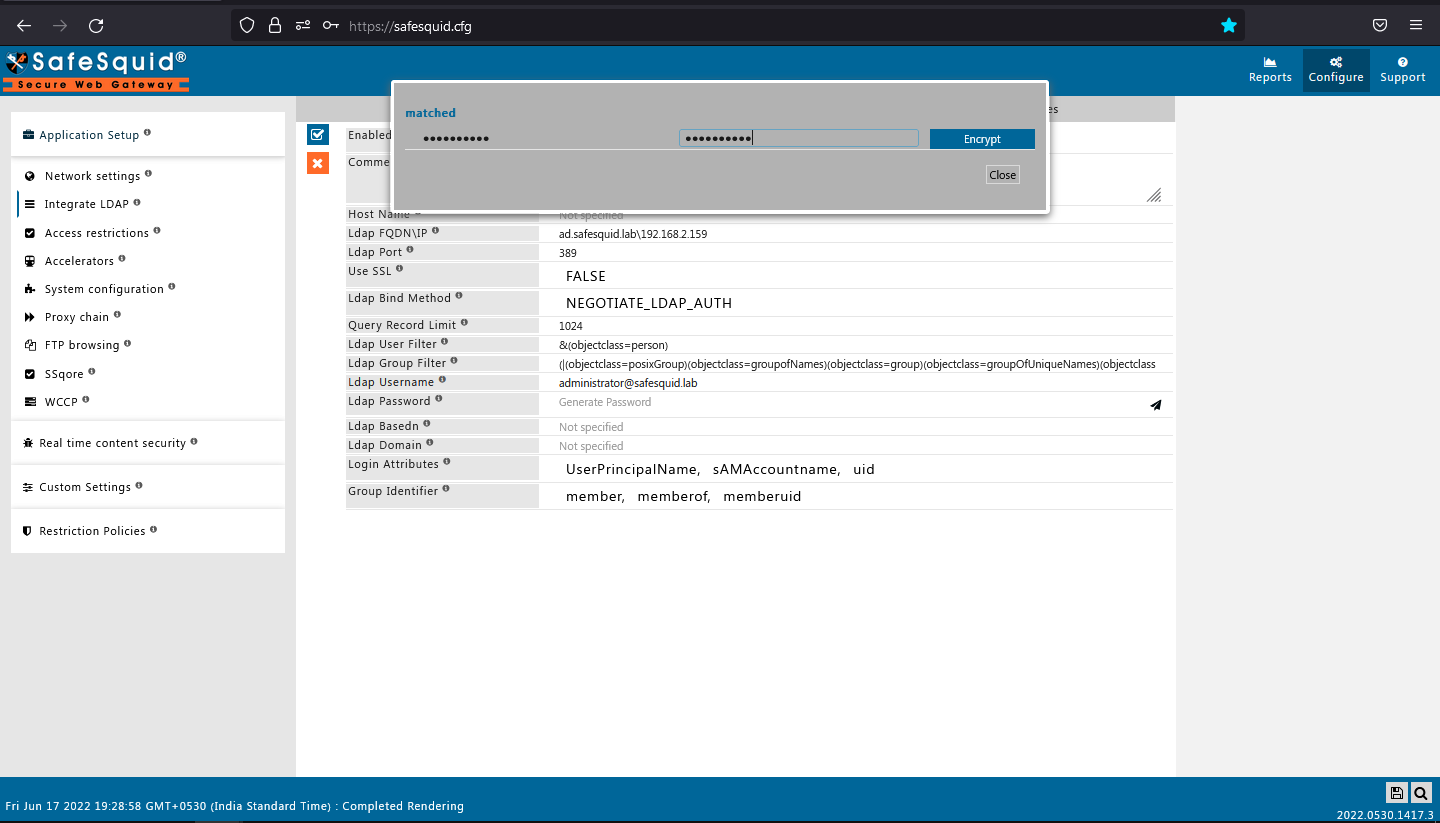Screen dimensions: 1440x823
Task: Click the orange X cancel entry icon
Action: coord(318,163)
